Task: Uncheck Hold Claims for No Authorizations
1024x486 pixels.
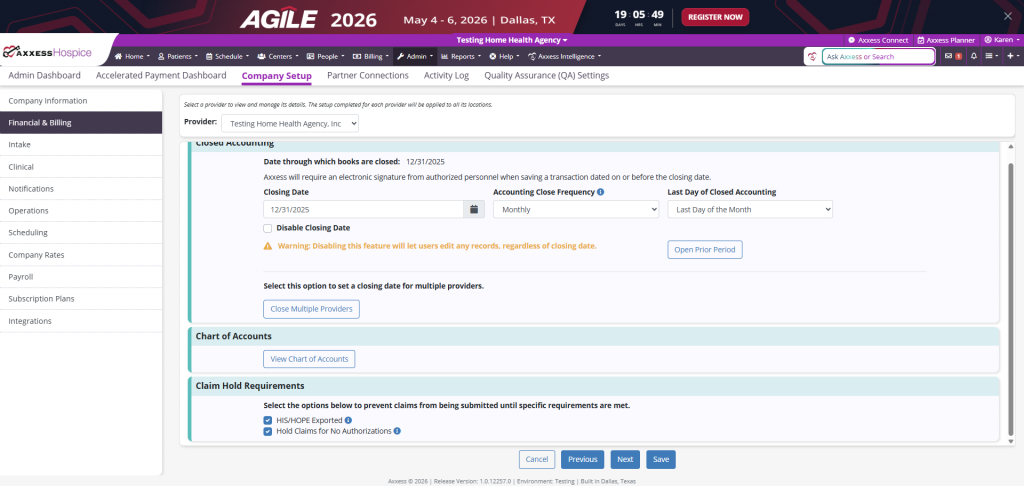Action: click(268, 431)
